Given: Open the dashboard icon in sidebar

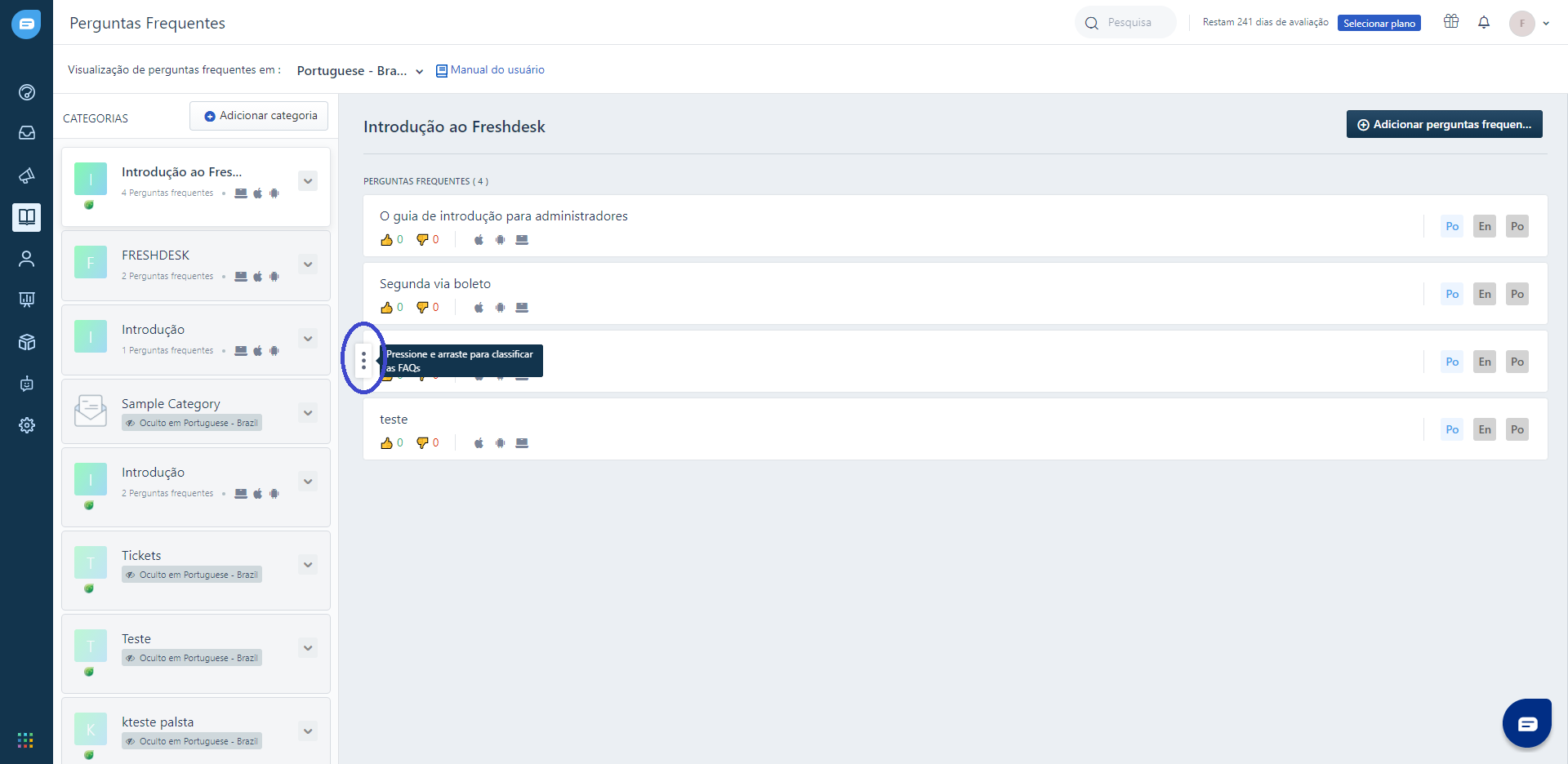Looking at the screenshot, I should click(x=26, y=92).
